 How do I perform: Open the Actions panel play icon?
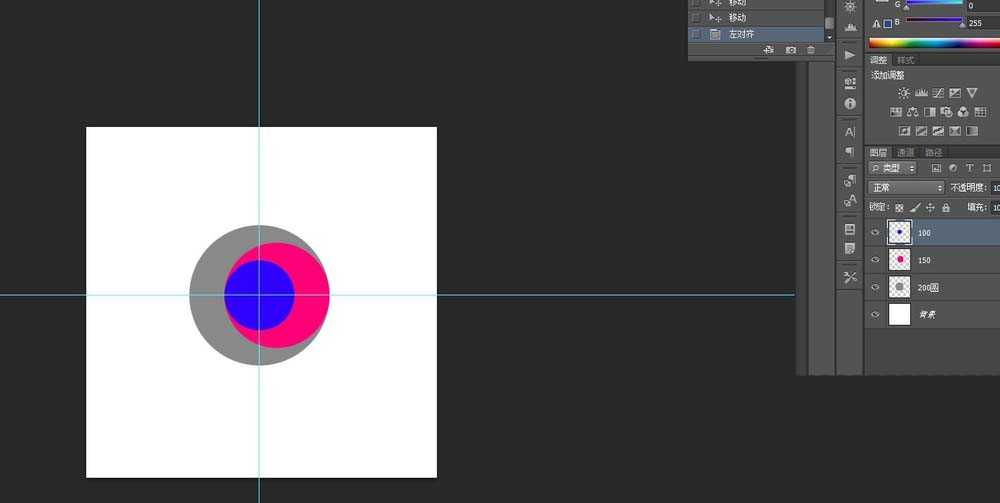pos(850,54)
